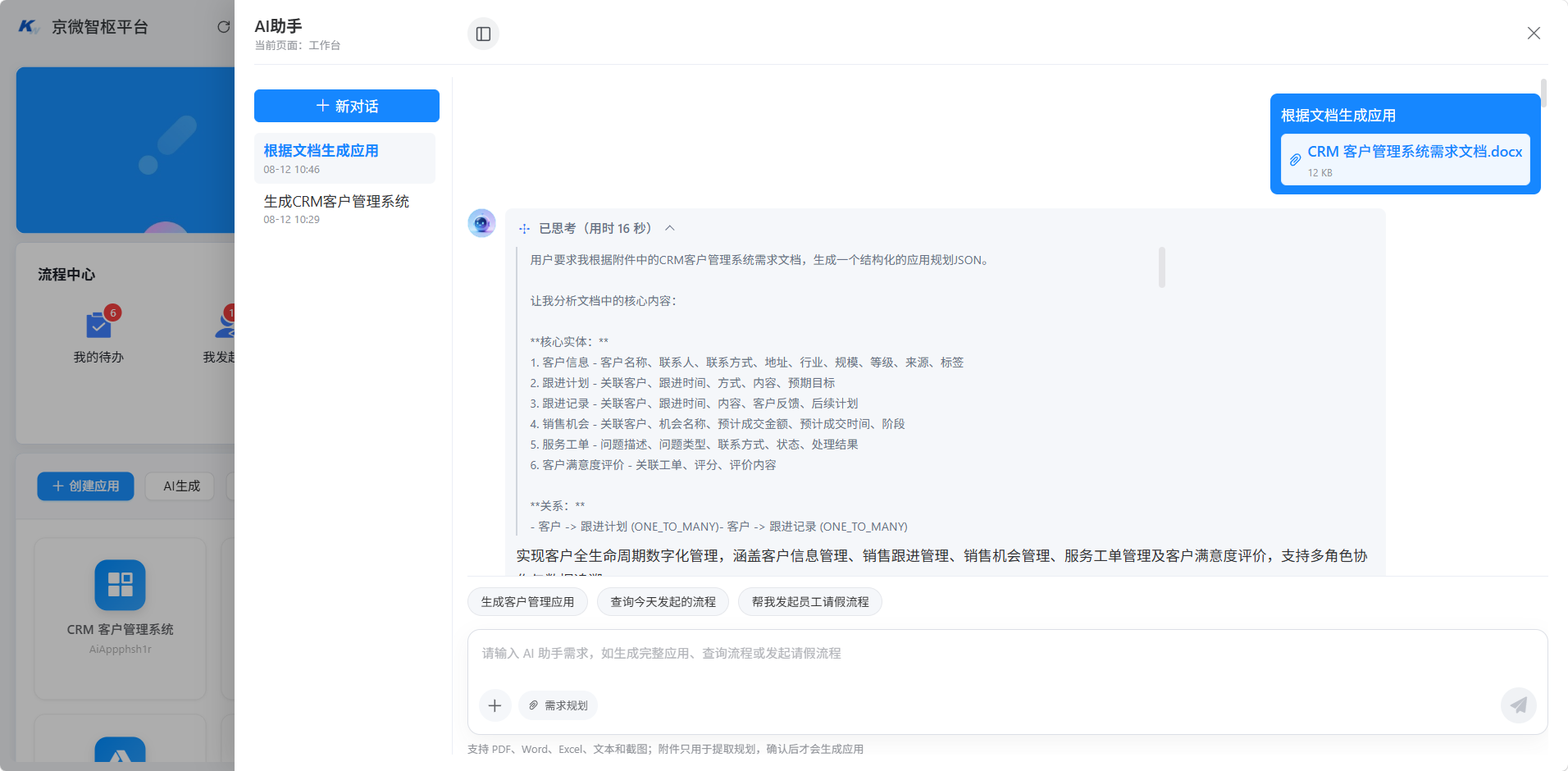Image resolution: width=1568 pixels, height=771 pixels.
Task: Click the refresh icon beside 京微智枢平台
Action: pos(223,27)
